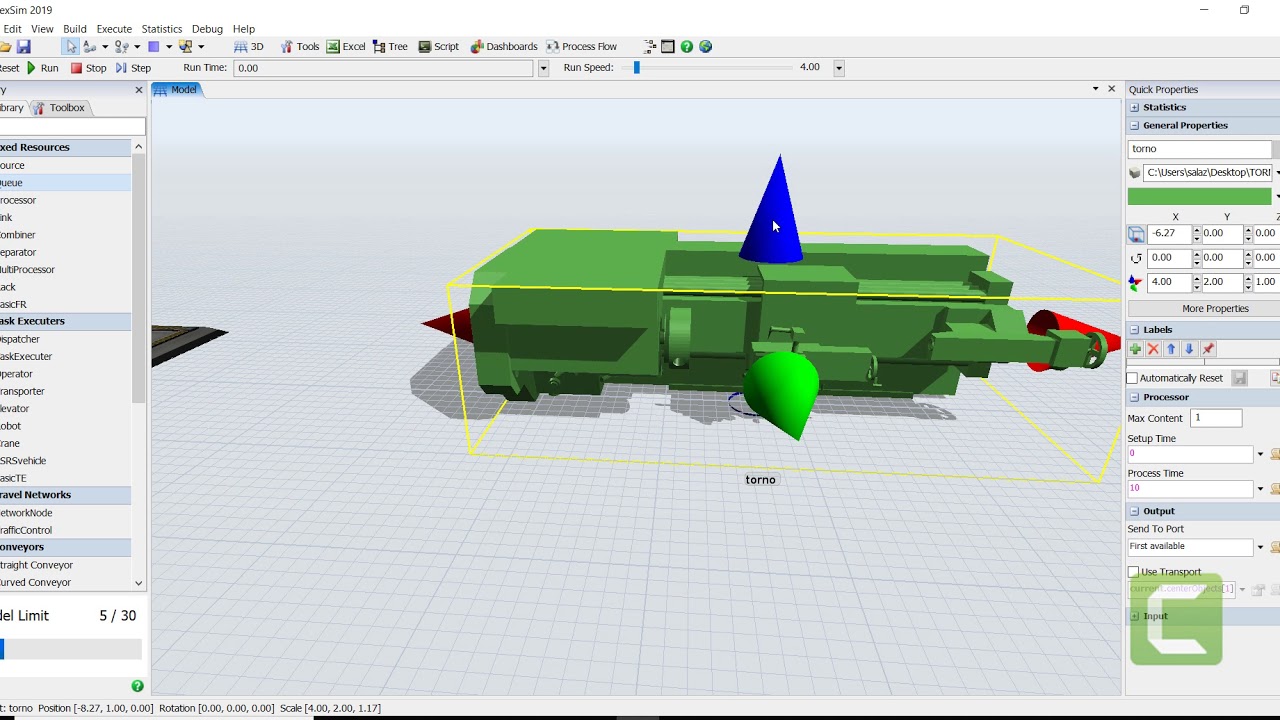Click the red X remove label icon

coord(1153,349)
